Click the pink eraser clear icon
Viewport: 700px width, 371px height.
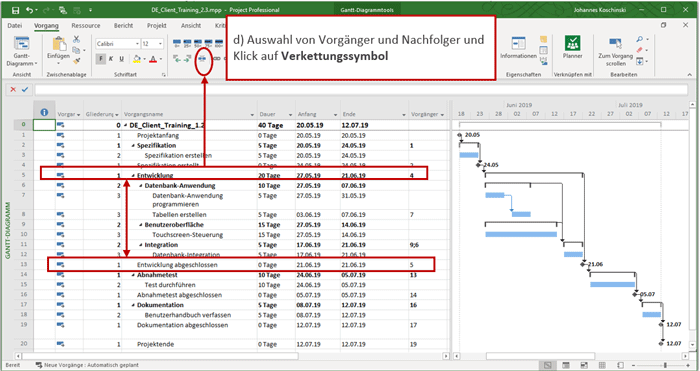(x=640, y=50)
